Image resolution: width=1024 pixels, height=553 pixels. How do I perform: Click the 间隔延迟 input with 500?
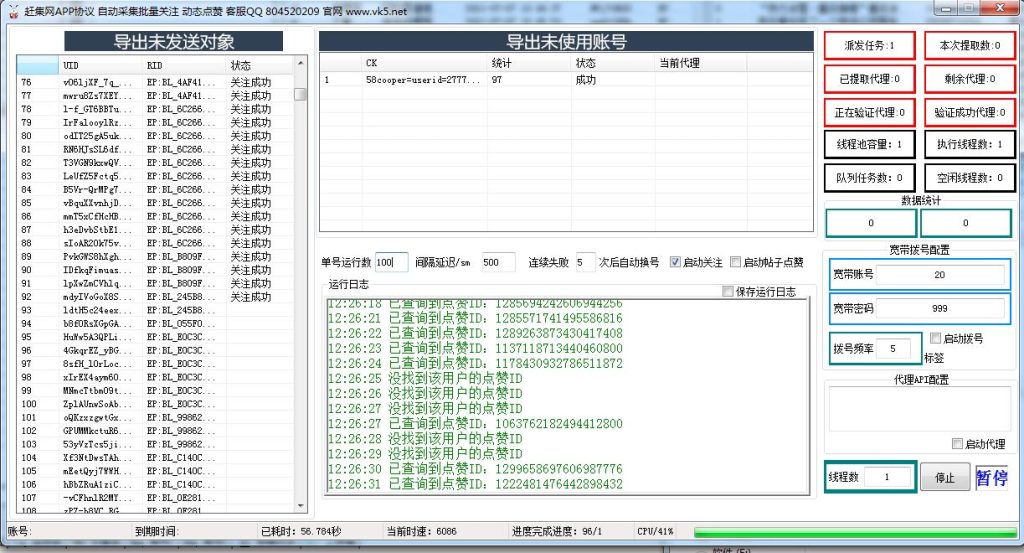[x=498, y=262]
